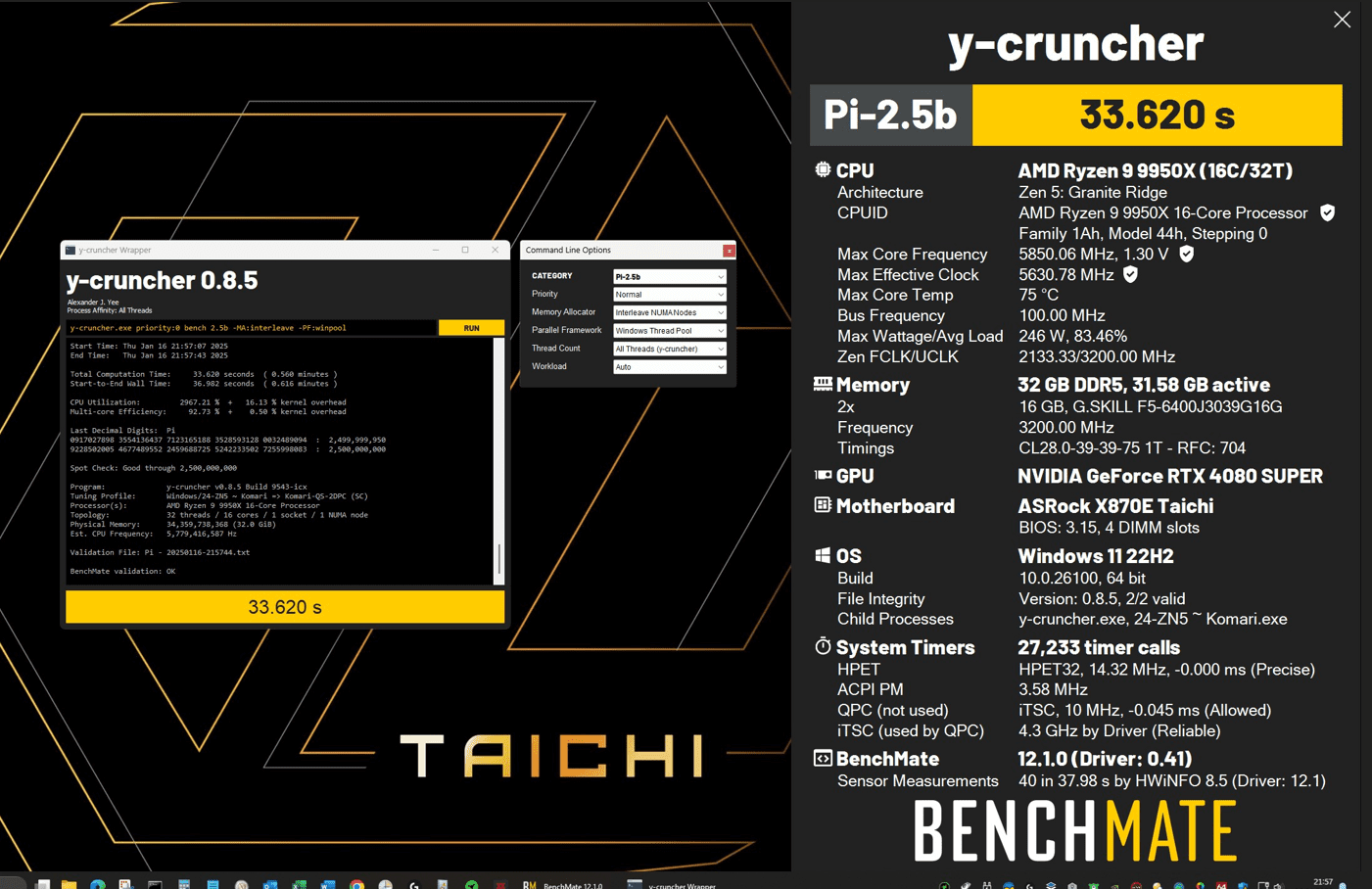Open Word from the taskbar
Viewport: 1372px width, 889px height.
pos(327,883)
